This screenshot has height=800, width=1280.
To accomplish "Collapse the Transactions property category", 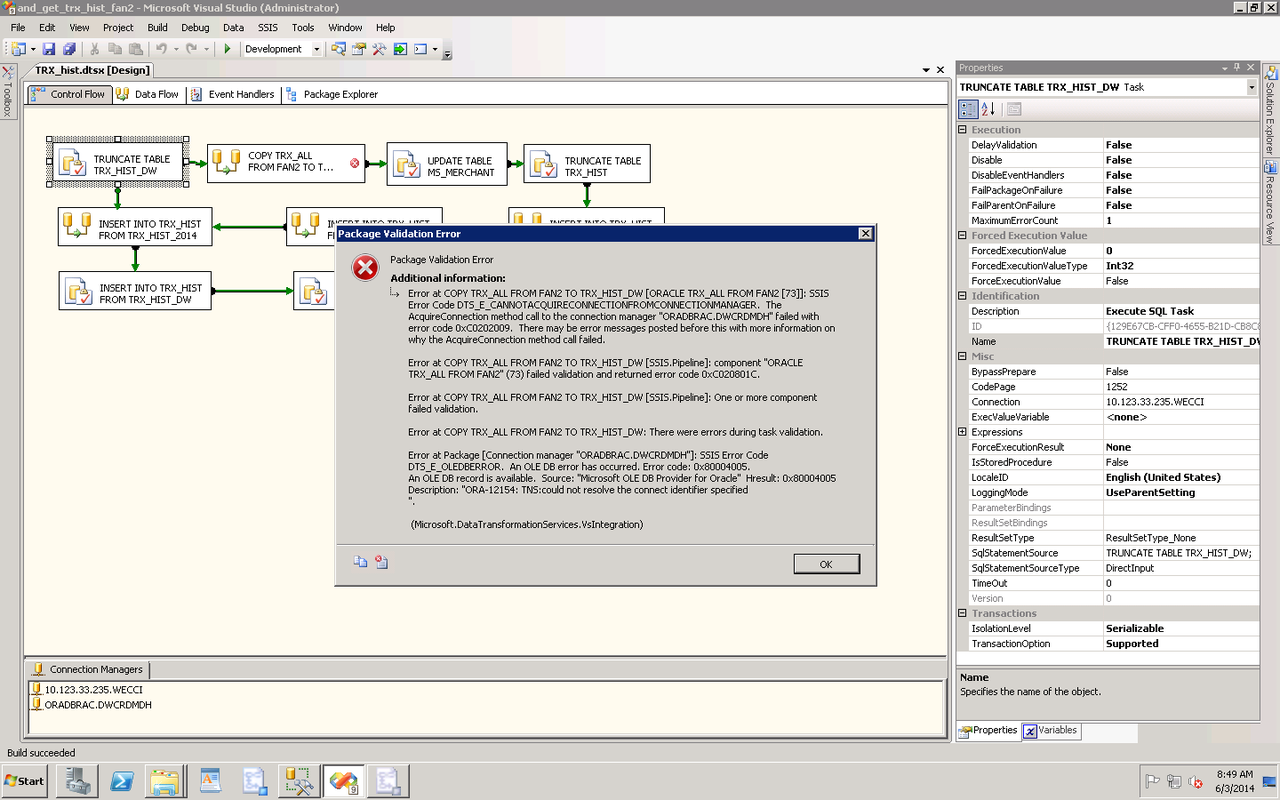I will [x=962, y=614].
